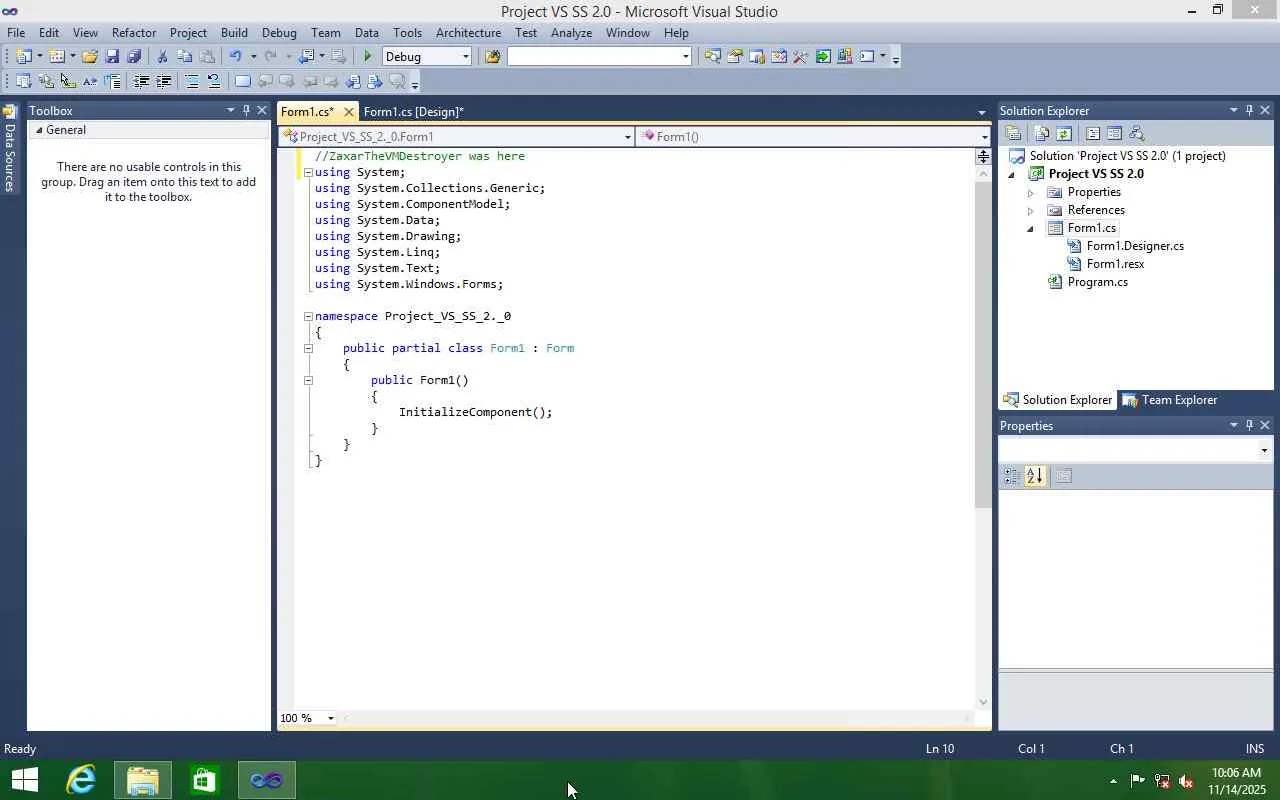Viewport: 1280px width, 800px height.
Task: Save Form1.cs with the single floppy disk icon
Action: point(112,56)
